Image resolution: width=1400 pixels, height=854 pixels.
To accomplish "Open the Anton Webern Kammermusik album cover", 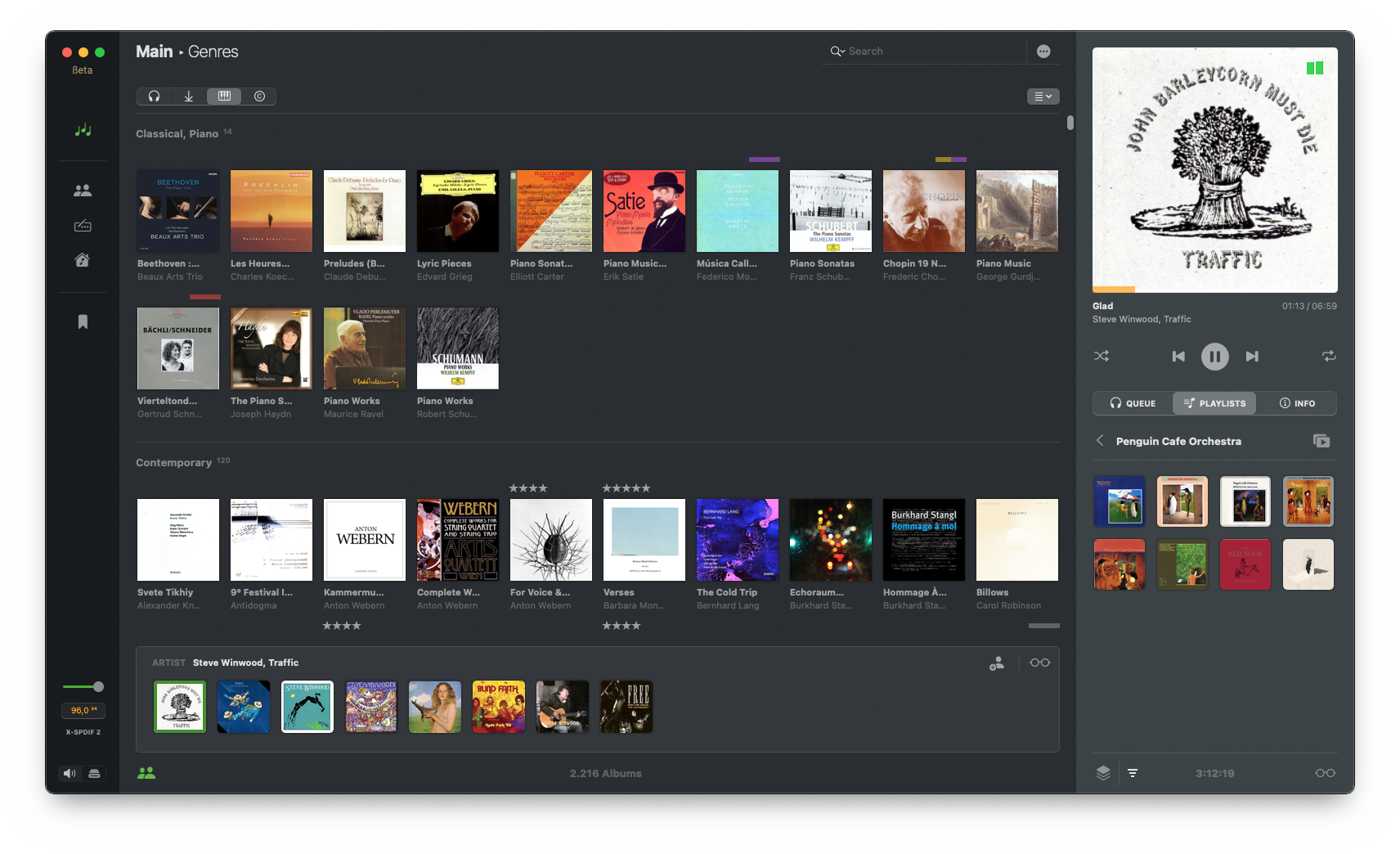I will coord(365,540).
